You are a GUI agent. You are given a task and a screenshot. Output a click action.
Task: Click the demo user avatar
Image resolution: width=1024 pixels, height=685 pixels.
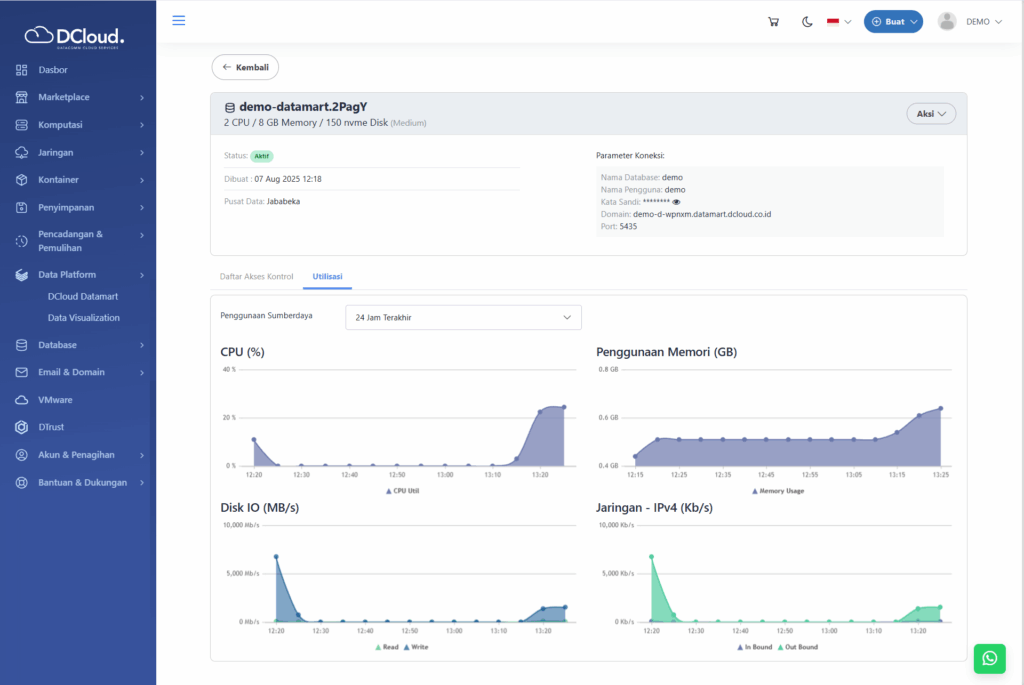(947, 22)
